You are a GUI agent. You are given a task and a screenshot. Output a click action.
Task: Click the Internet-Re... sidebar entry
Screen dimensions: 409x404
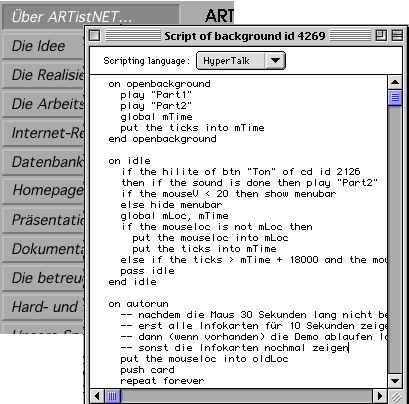coord(43,133)
